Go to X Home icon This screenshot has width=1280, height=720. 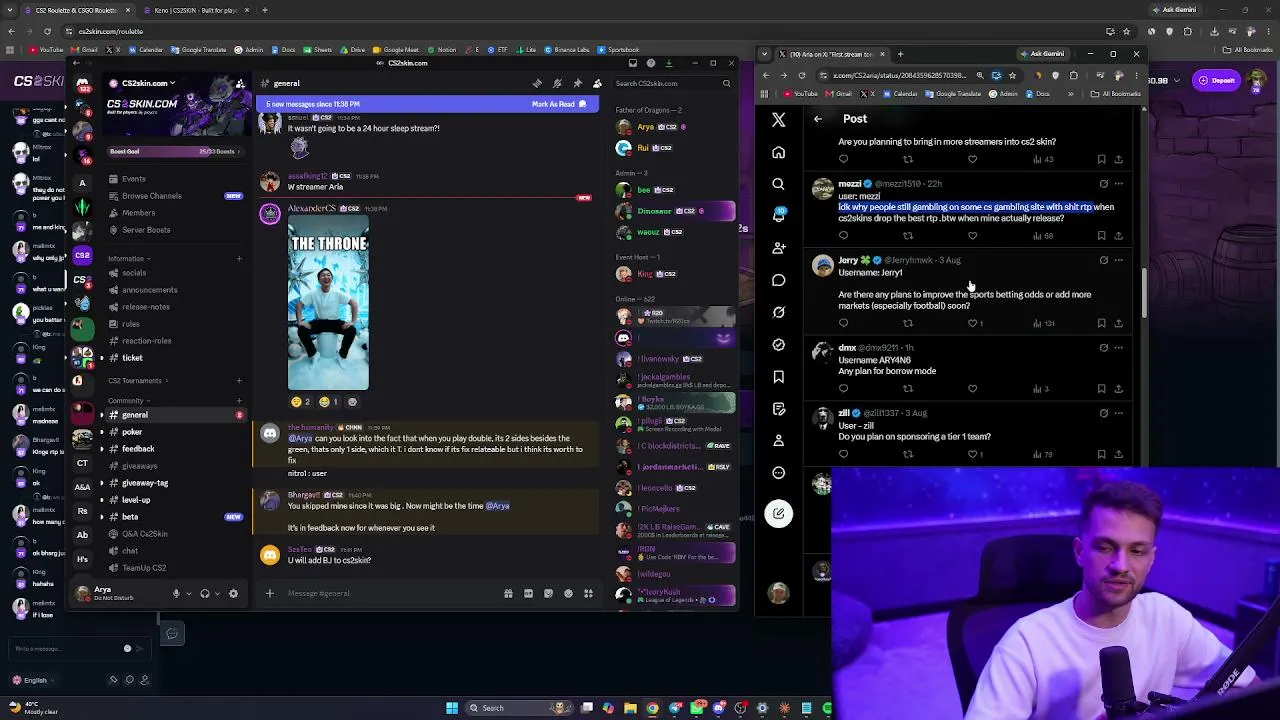coord(778,152)
